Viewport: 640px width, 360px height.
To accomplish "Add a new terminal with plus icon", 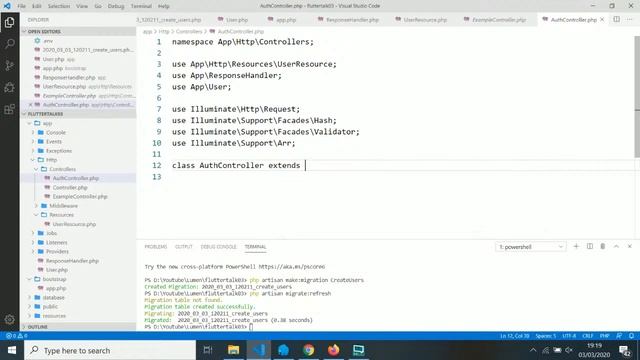I will point(576,247).
